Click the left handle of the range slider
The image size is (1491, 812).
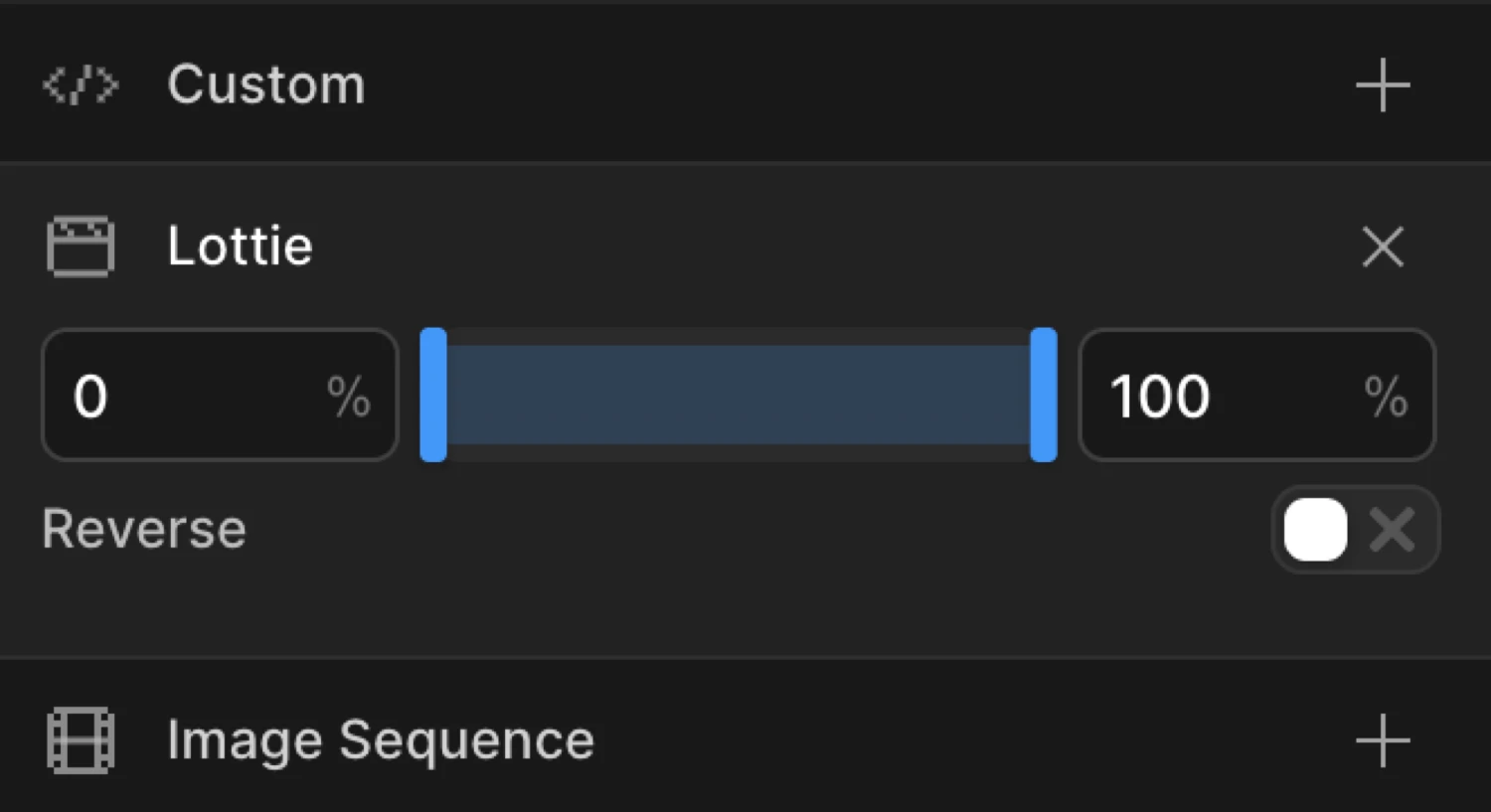434,395
